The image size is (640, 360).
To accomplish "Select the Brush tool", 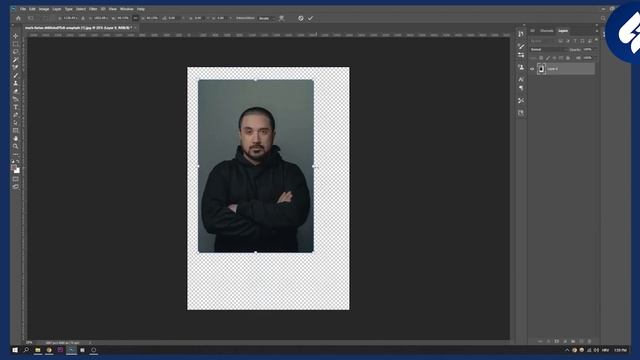I will [x=16, y=76].
